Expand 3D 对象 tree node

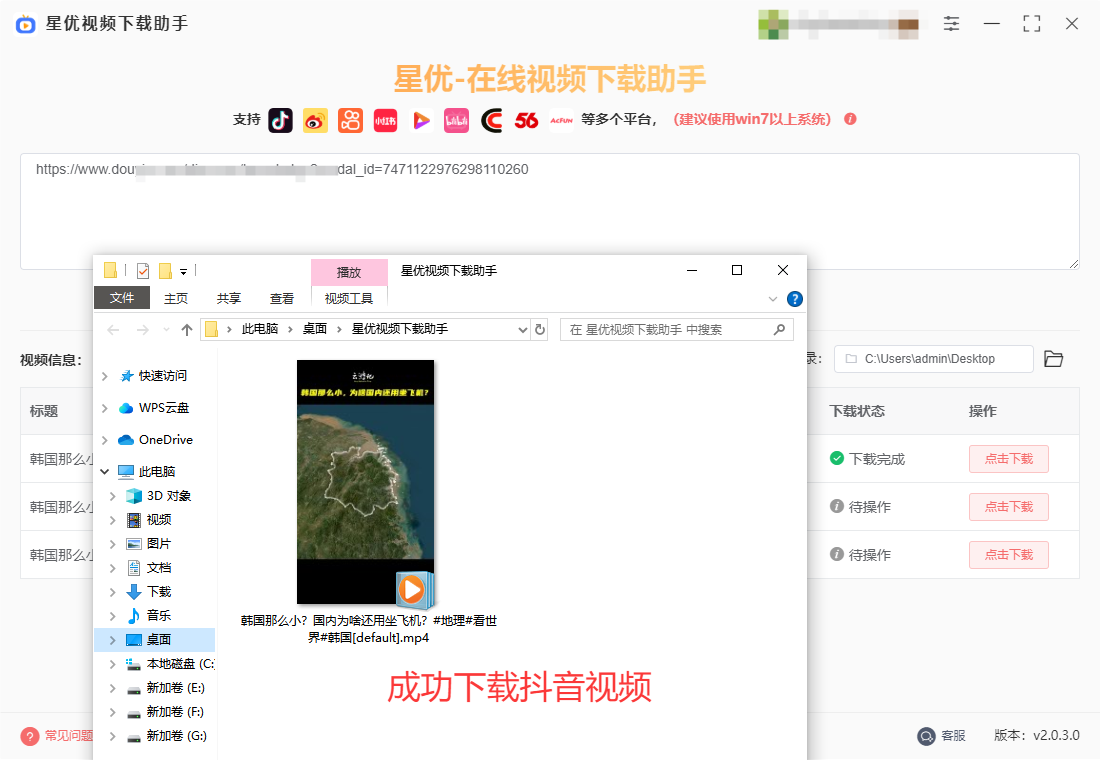pyautogui.click(x=112, y=496)
